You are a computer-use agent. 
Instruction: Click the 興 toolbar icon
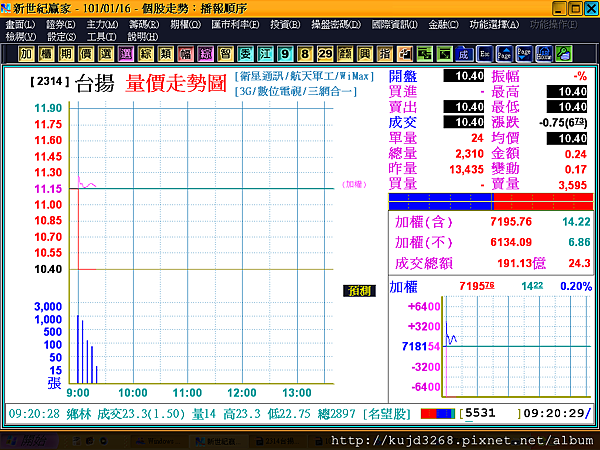click(364, 54)
